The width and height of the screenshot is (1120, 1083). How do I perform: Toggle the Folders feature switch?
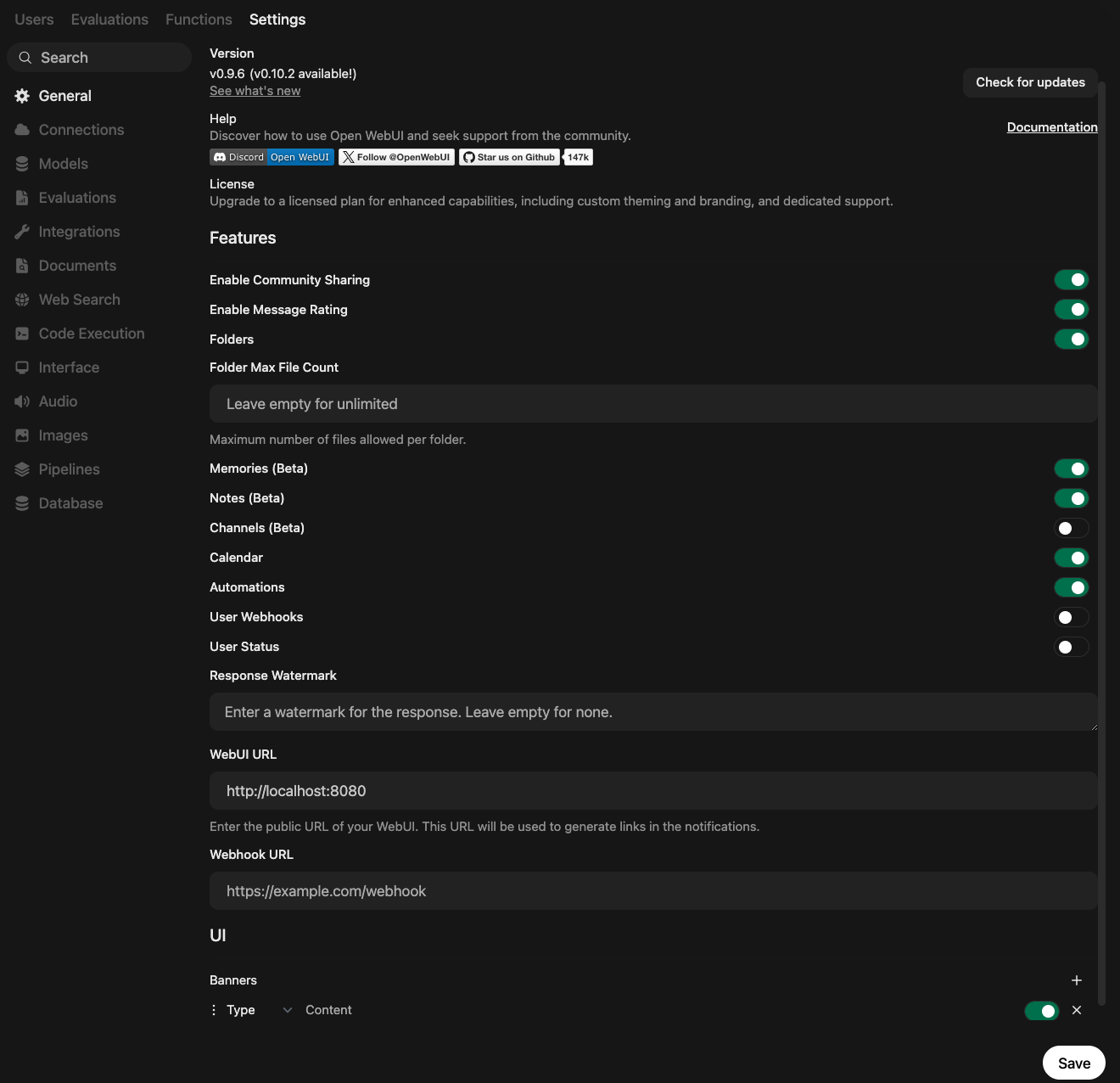pyautogui.click(x=1072, y=339)
